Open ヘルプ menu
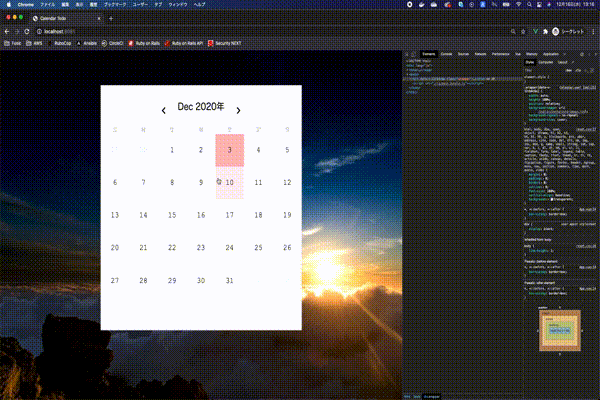 coord(199,5)
